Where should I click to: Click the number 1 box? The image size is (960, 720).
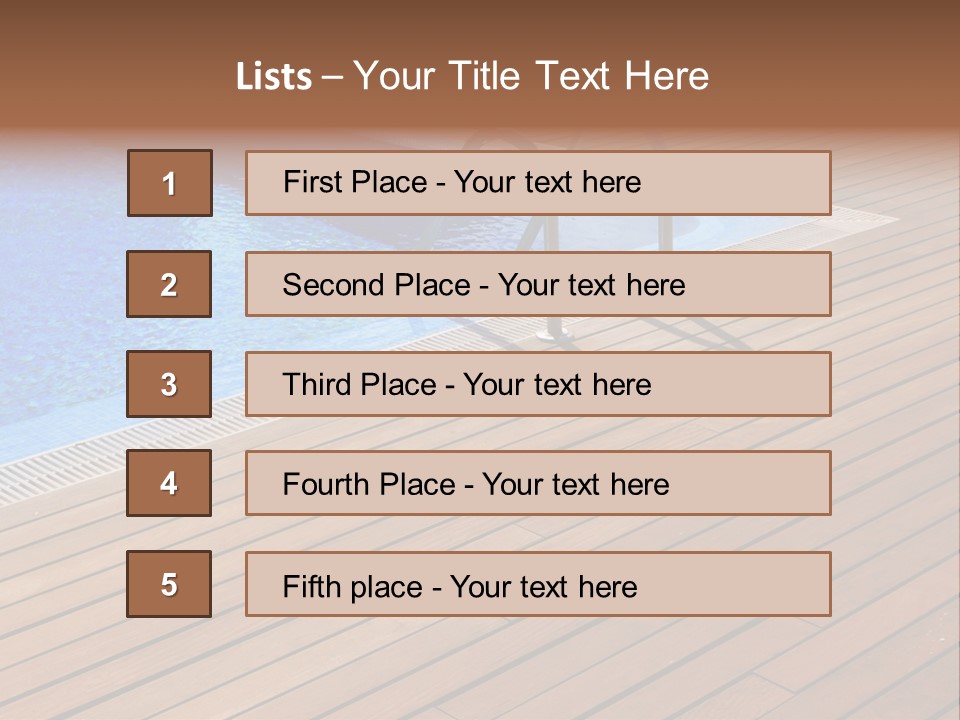pos(170,183)
